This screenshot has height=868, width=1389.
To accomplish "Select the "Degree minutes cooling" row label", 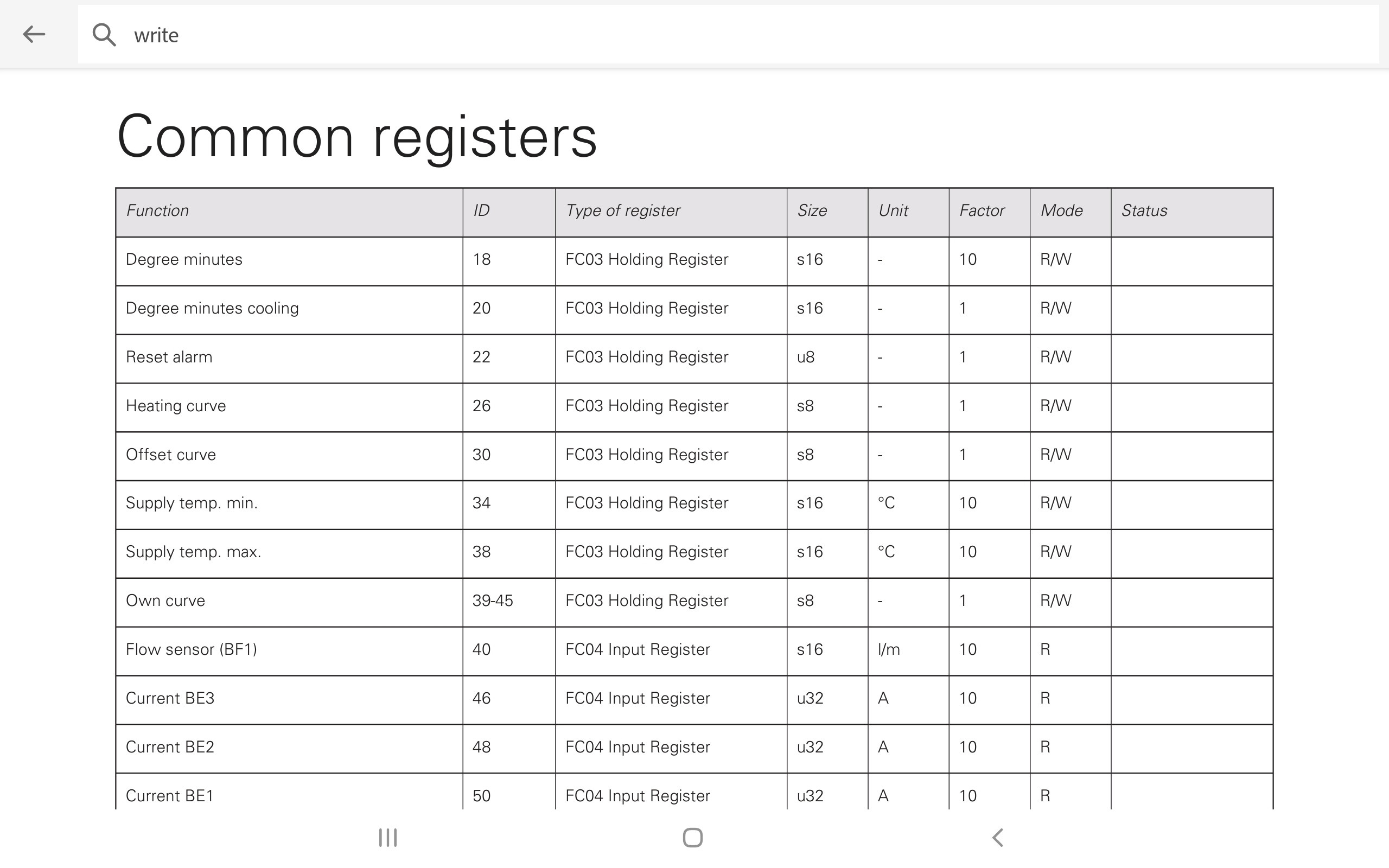I will (x=212, y=308).
